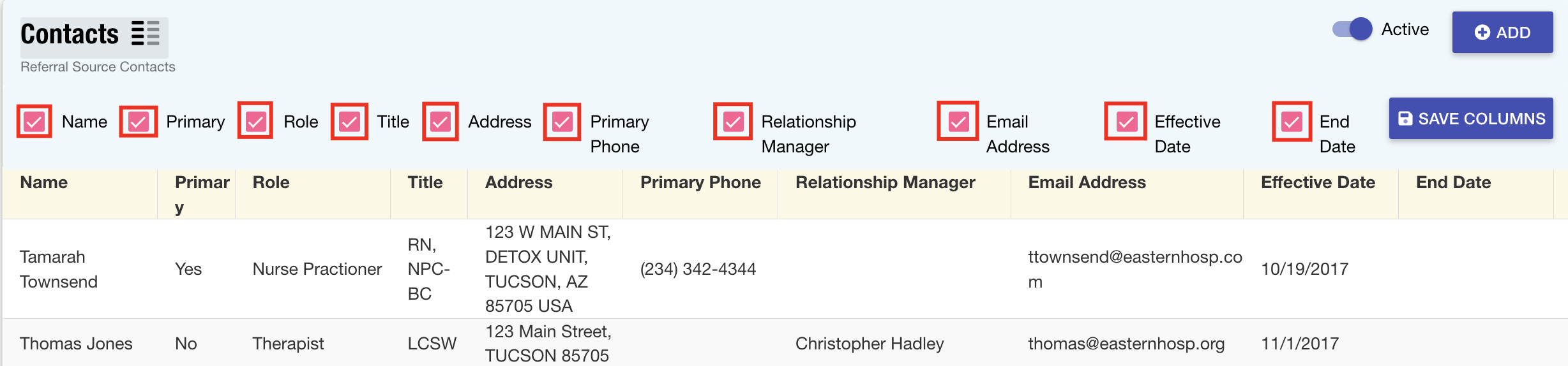
Task: Sort by the Name column header
Action: pos(44,183)
